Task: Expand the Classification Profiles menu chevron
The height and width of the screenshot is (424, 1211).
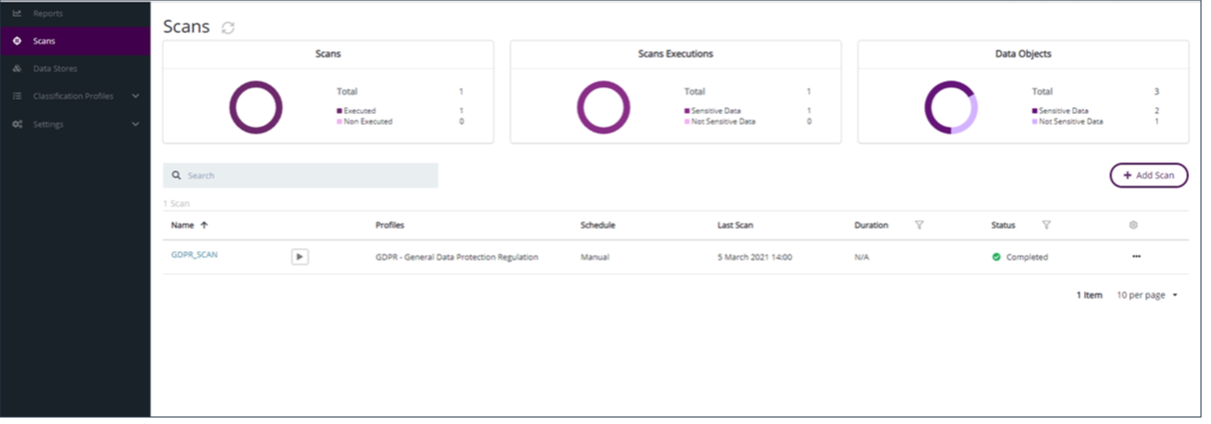Action: point(135,96)
